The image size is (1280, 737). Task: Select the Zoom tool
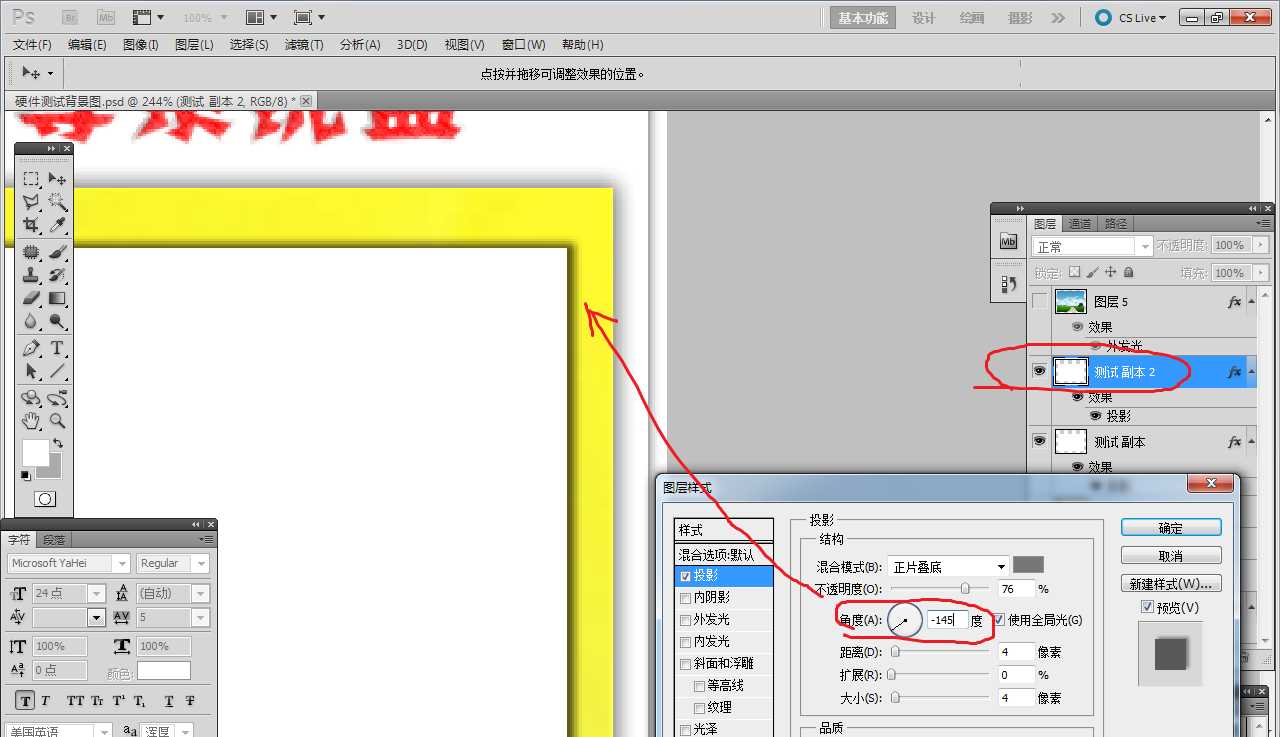[58, 421]
